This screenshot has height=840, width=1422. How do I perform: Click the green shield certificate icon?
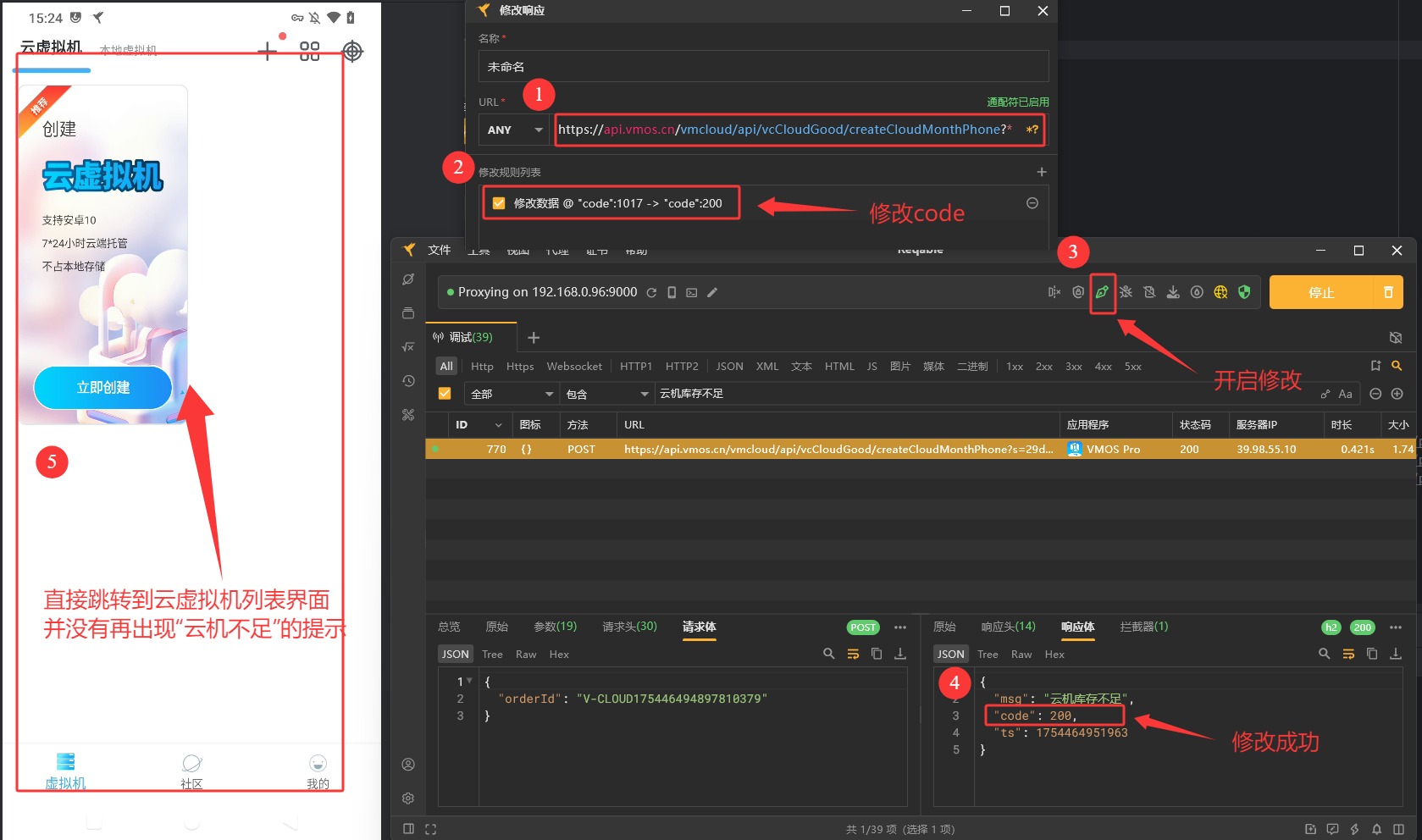click(1244, 292)
